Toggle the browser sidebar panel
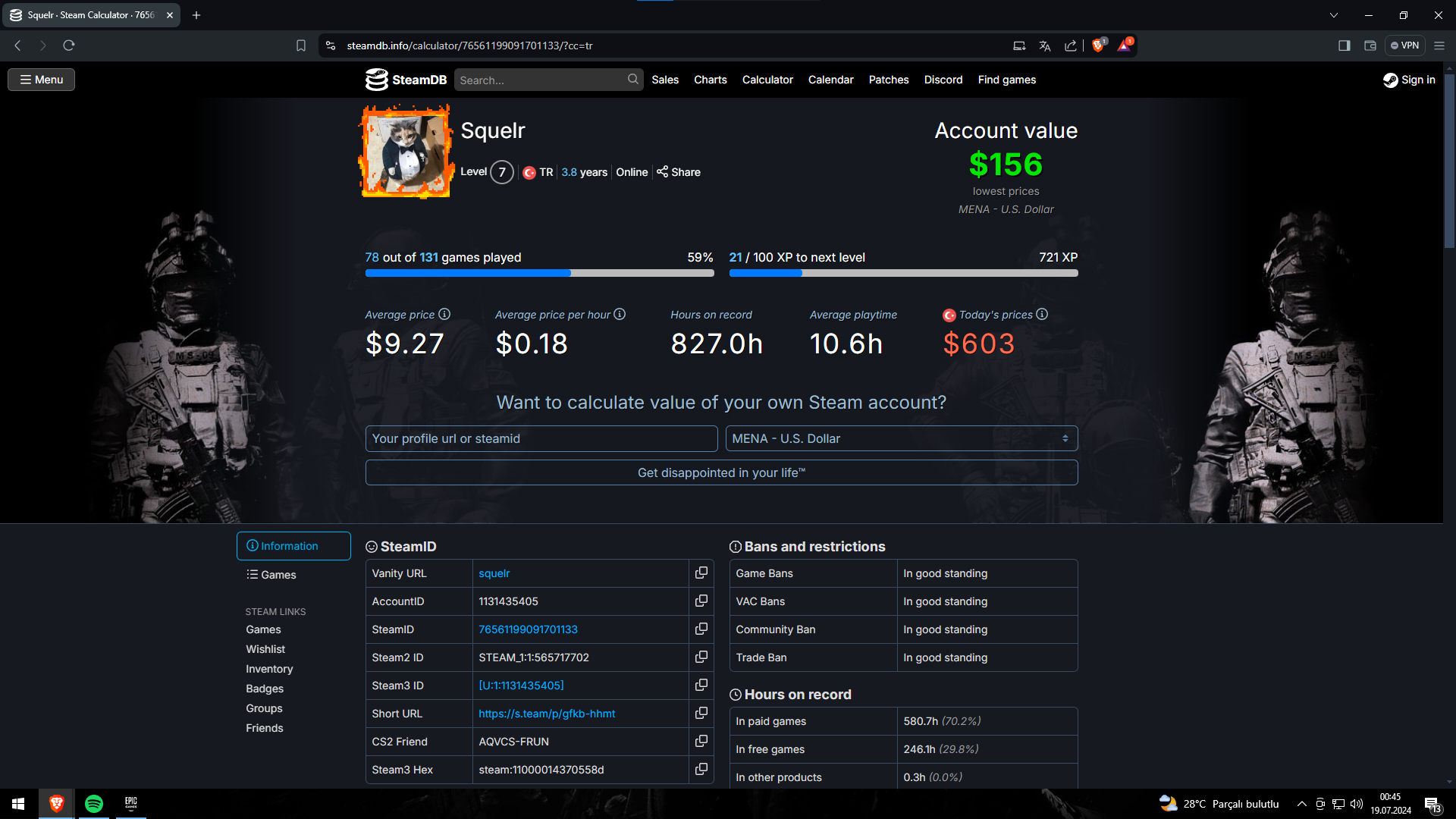Viewport: 1456px width, 819px height. click(x=1344, y=45)
